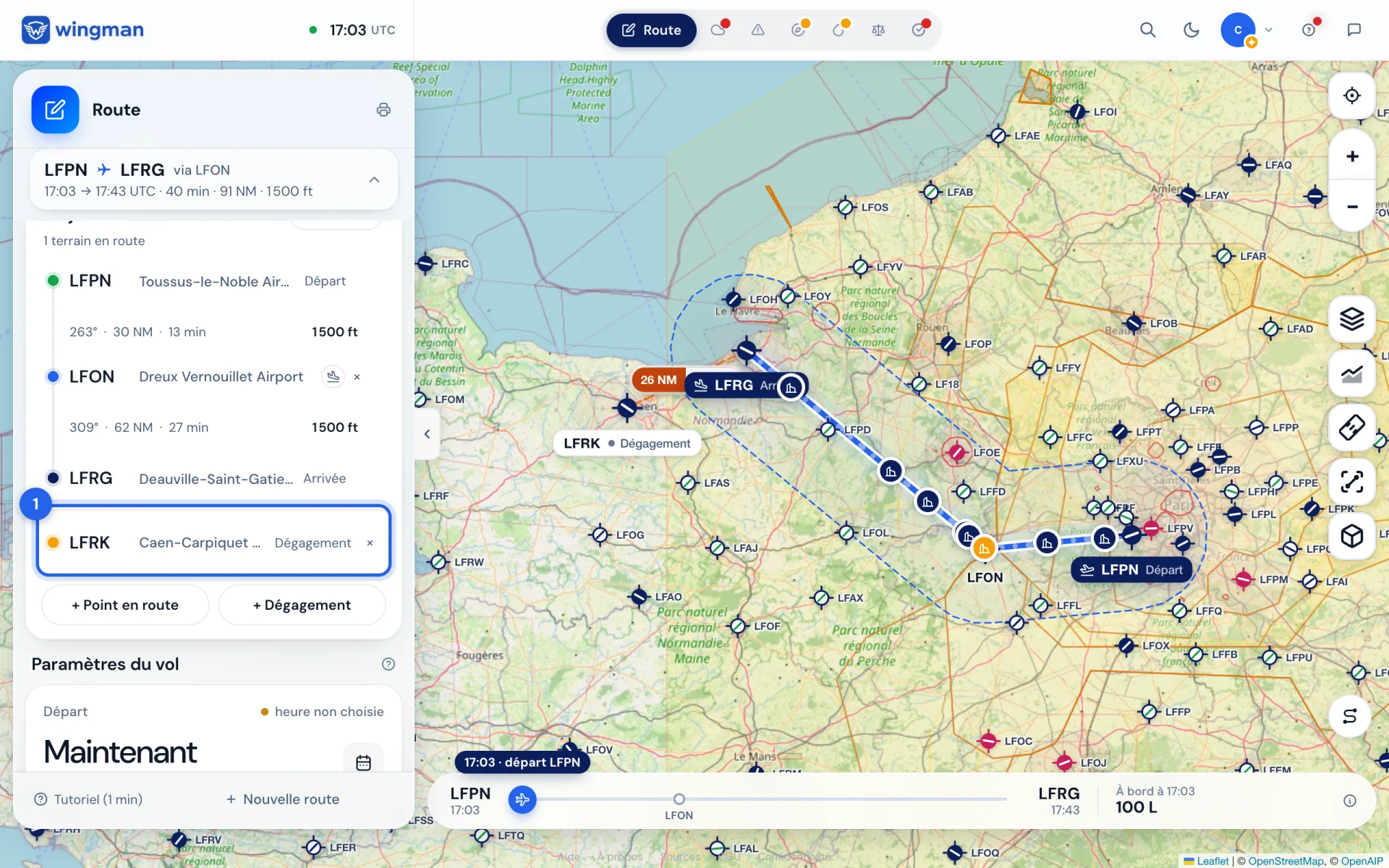
Task: Open the help question mark icon
Action: coord(1309,30)
